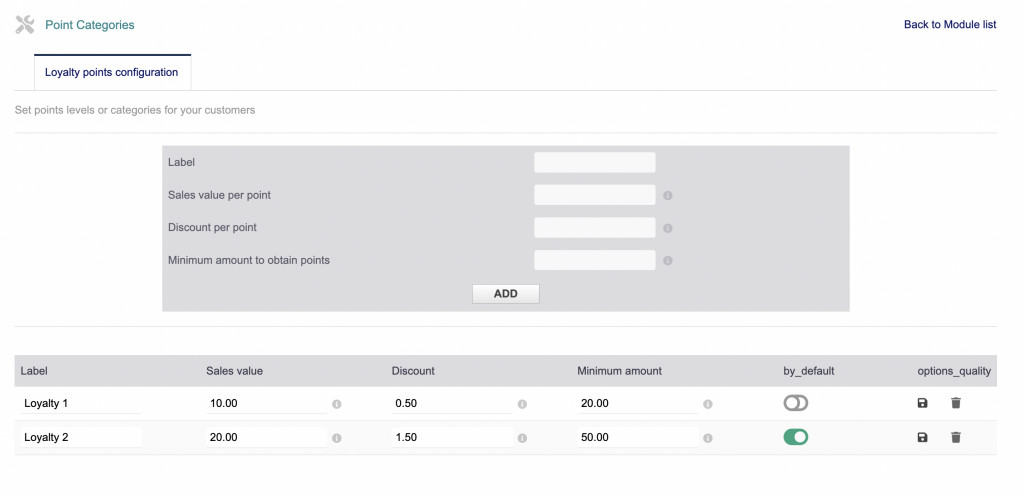Click info icon next to Loyalty 1 sales value
1024x497 pixels.
[337, 404]
